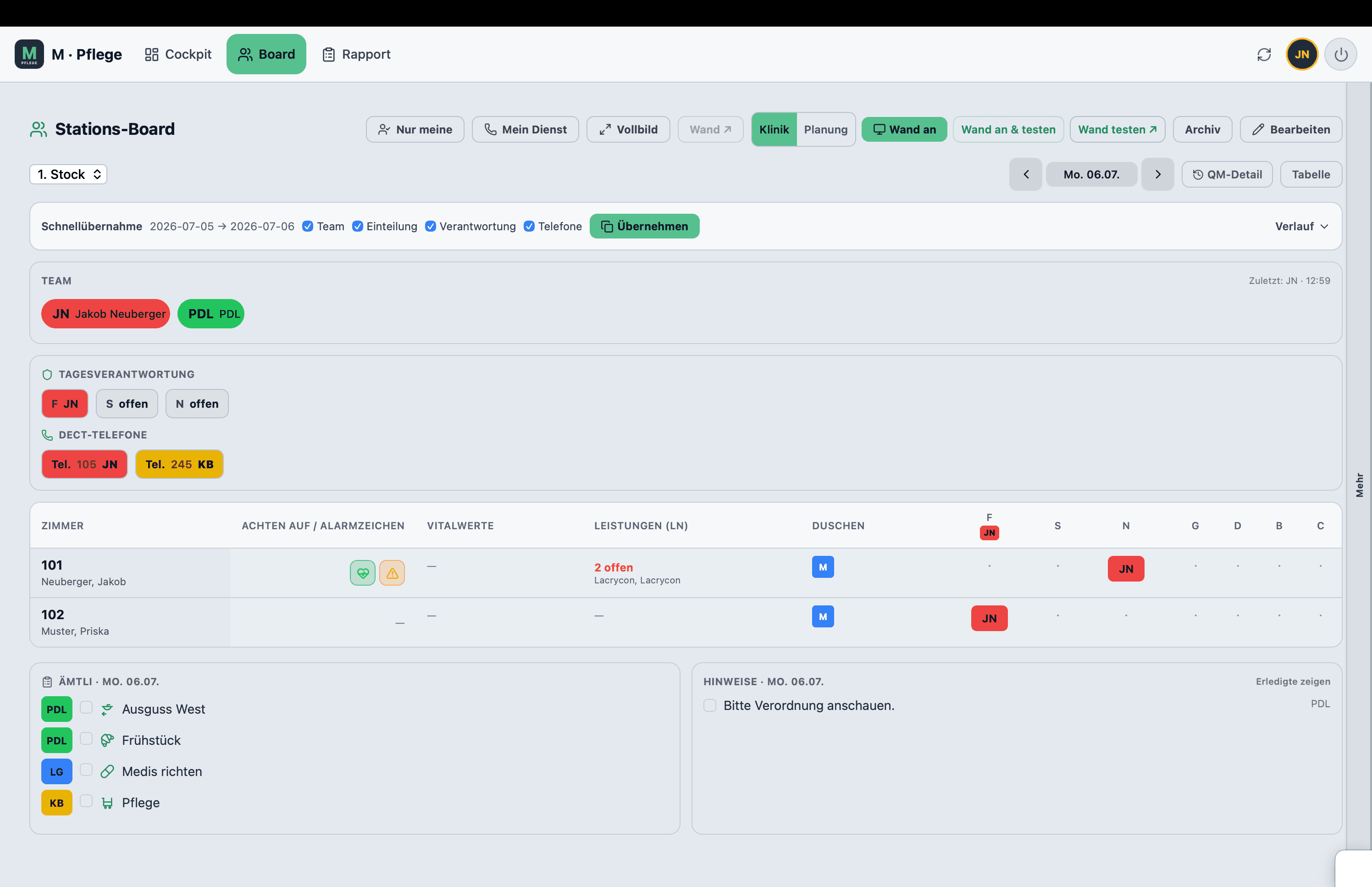Click the KB badge beside Pflege
The height and width of the screenshot is (887, 1372).
pos(56,803)
